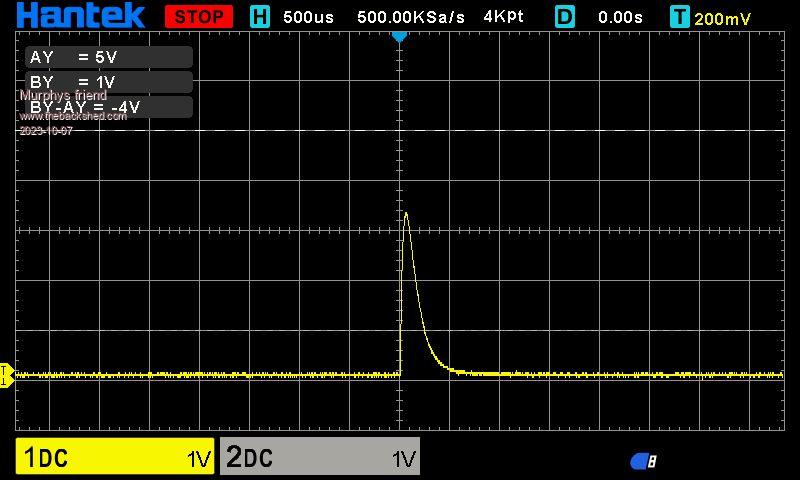
Task: Click the Hantek logo
Action: pyautogui.click(x=81, y=16)
